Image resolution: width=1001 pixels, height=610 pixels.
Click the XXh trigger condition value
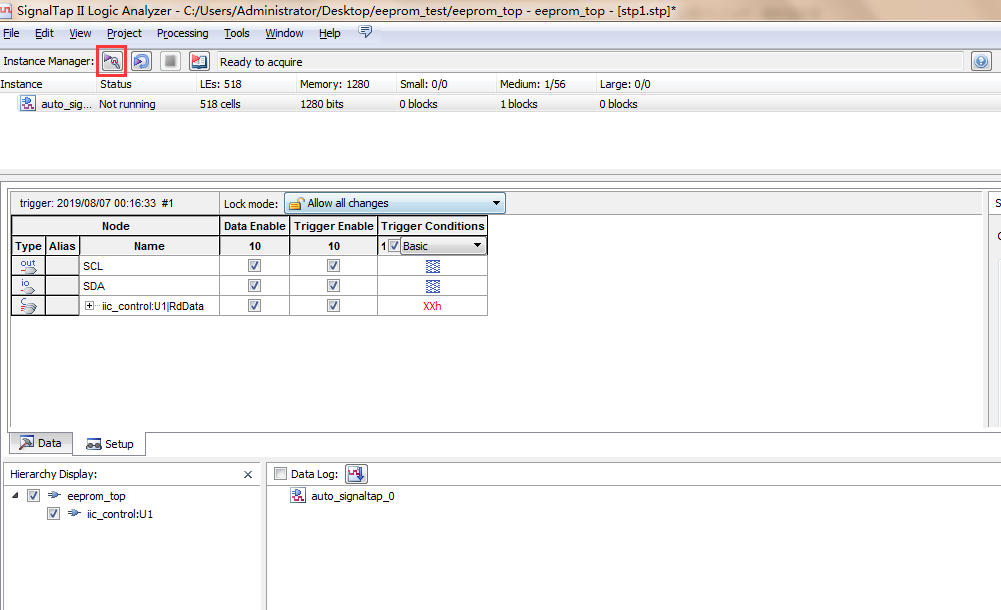coord(432,306)
